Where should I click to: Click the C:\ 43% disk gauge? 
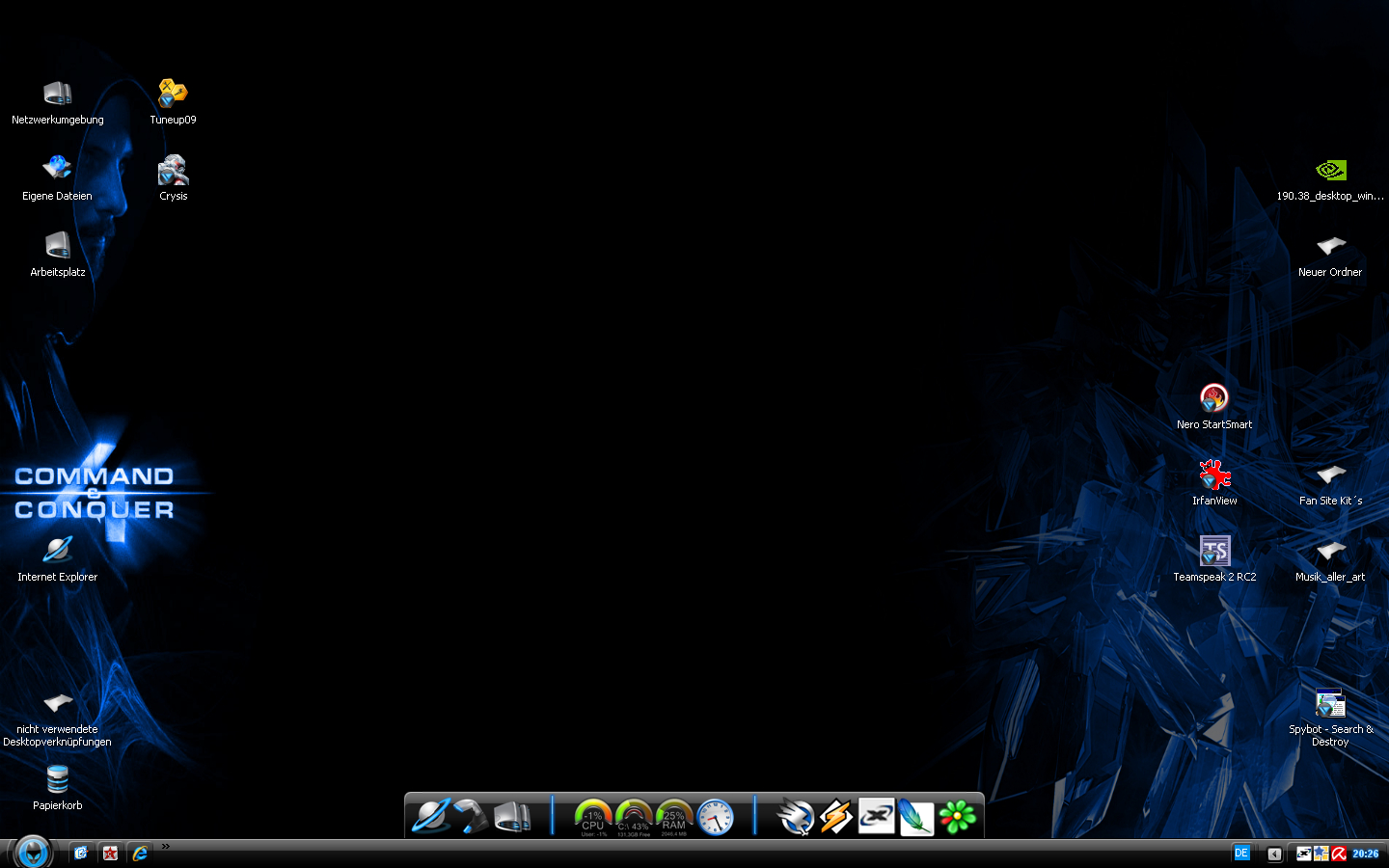634,818
